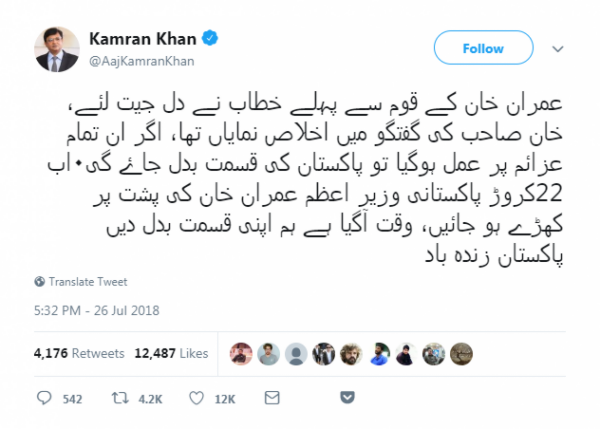Retweet using the retweet arrows icon
Viewport: 600px width, 429px height.
[x=120, y=398]
